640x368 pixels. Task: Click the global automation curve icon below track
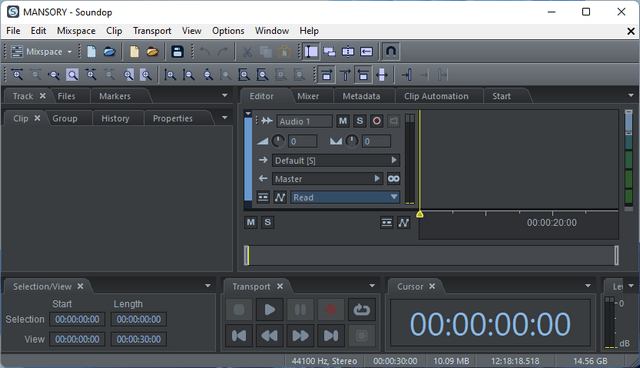click(403, 223)
